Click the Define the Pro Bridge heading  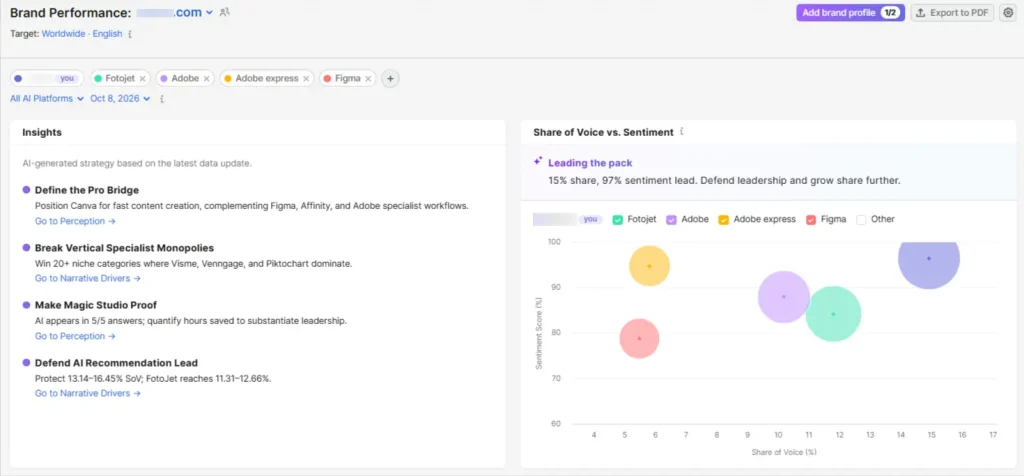pos(87,190)
